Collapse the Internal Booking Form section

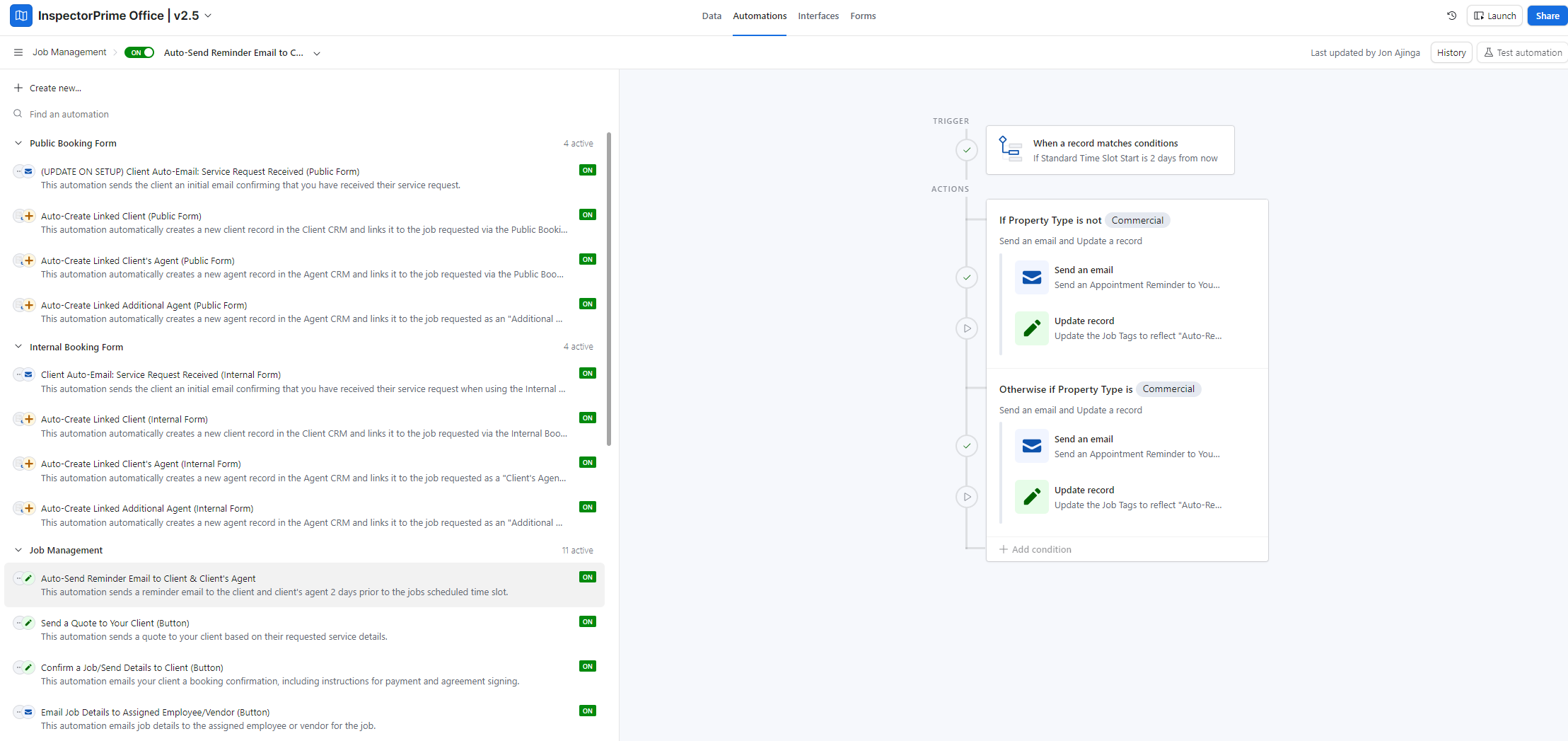coord(18,347)
